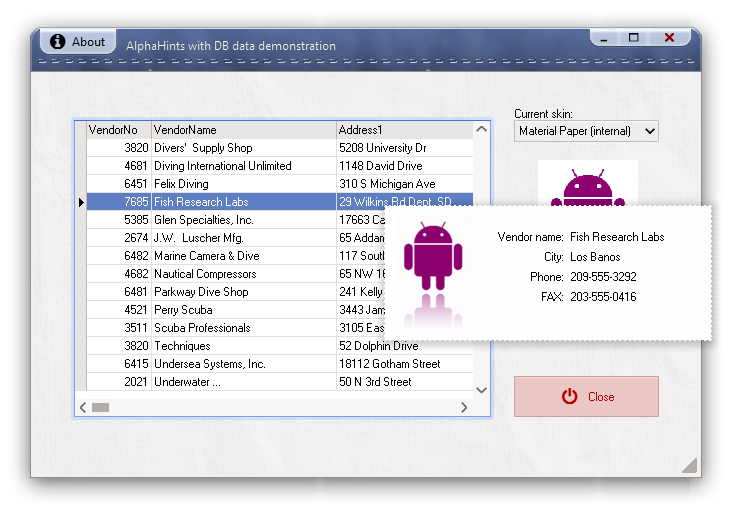Click the current row indicator arrow
This screenshot has height=512, width=730.
coord(81,202)
